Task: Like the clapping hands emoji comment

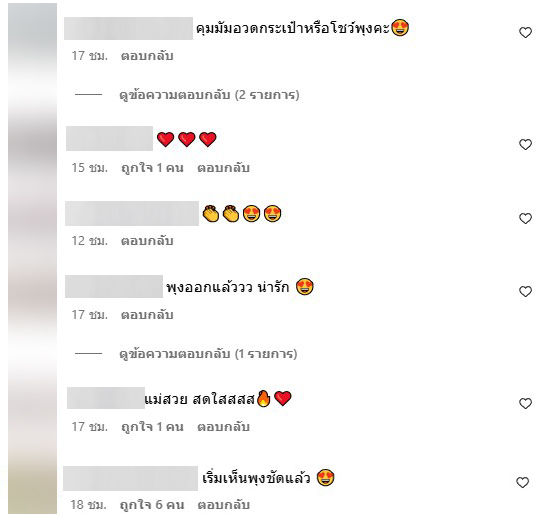Action: pos(525,218)
